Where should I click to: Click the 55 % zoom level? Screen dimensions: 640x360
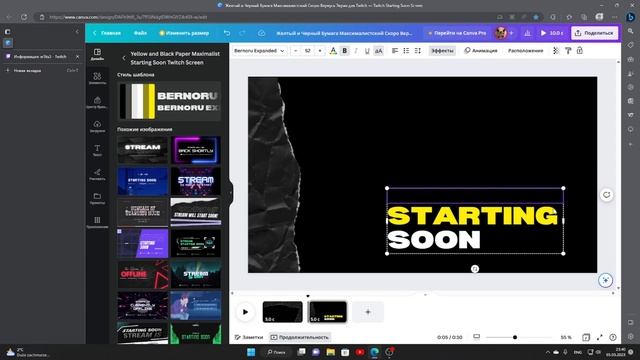[x=566, y=337]
